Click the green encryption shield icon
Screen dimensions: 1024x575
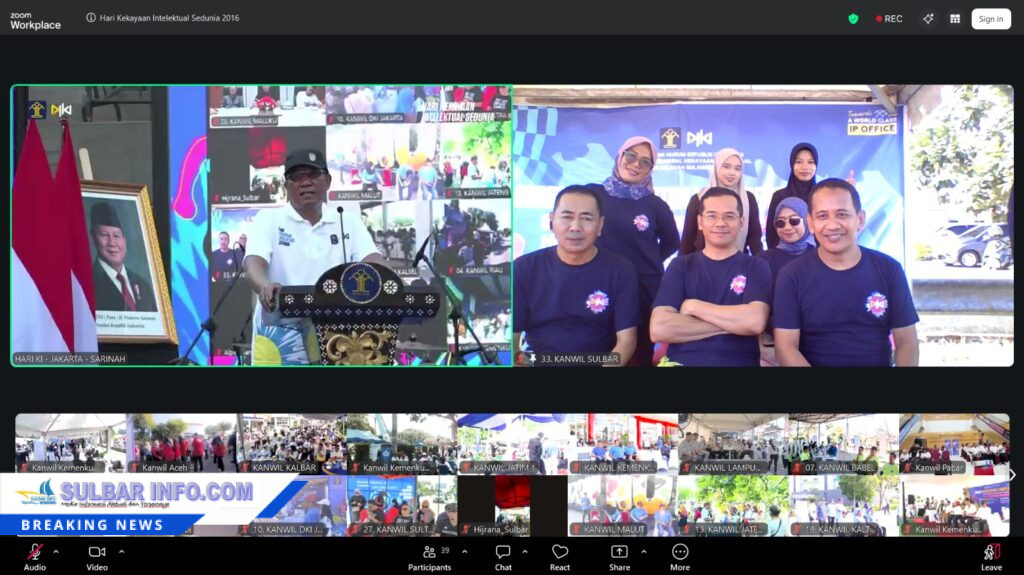[853, 18]
